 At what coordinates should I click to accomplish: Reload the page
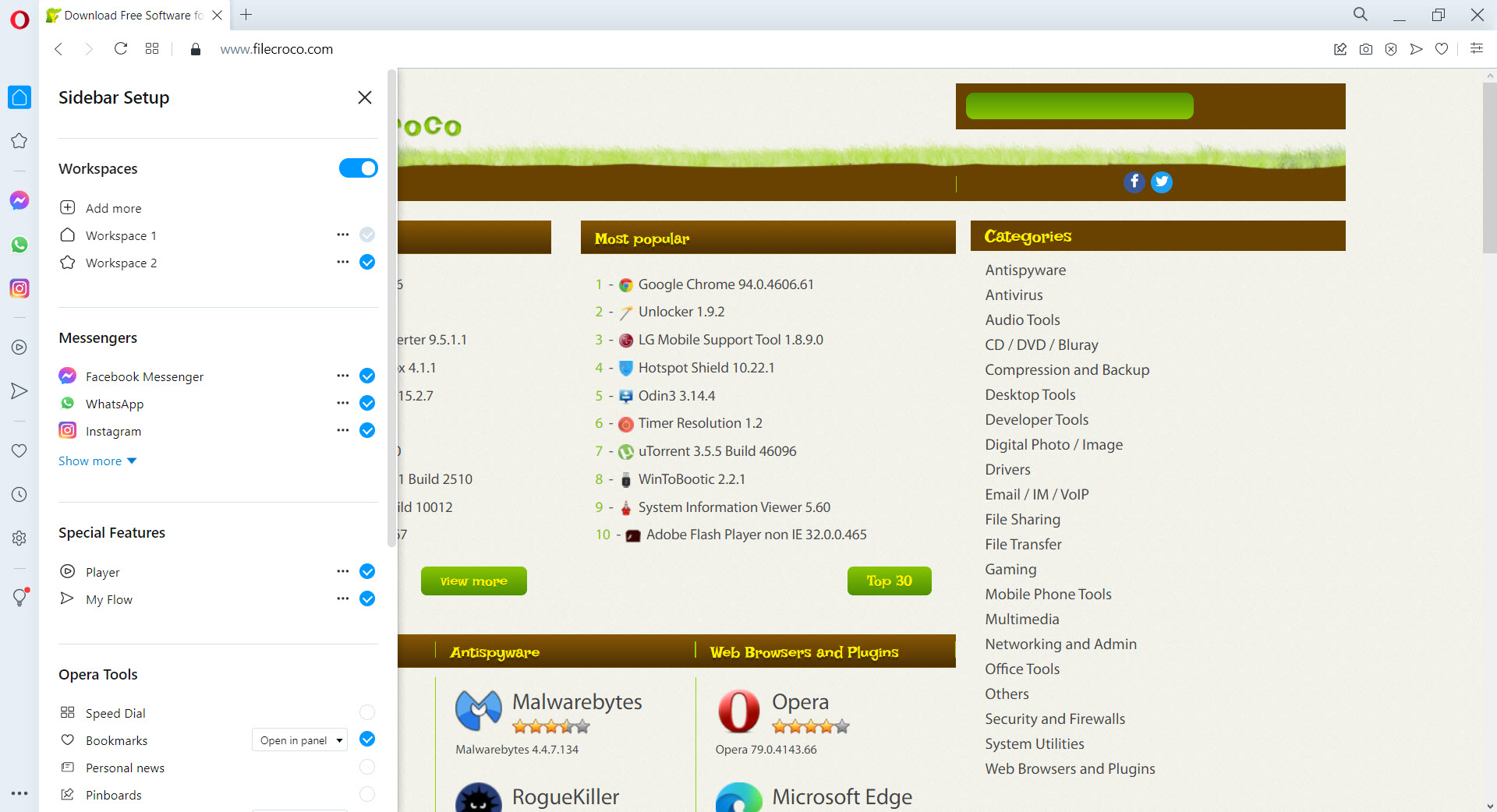pyautogui.click(x=121, y=49)
